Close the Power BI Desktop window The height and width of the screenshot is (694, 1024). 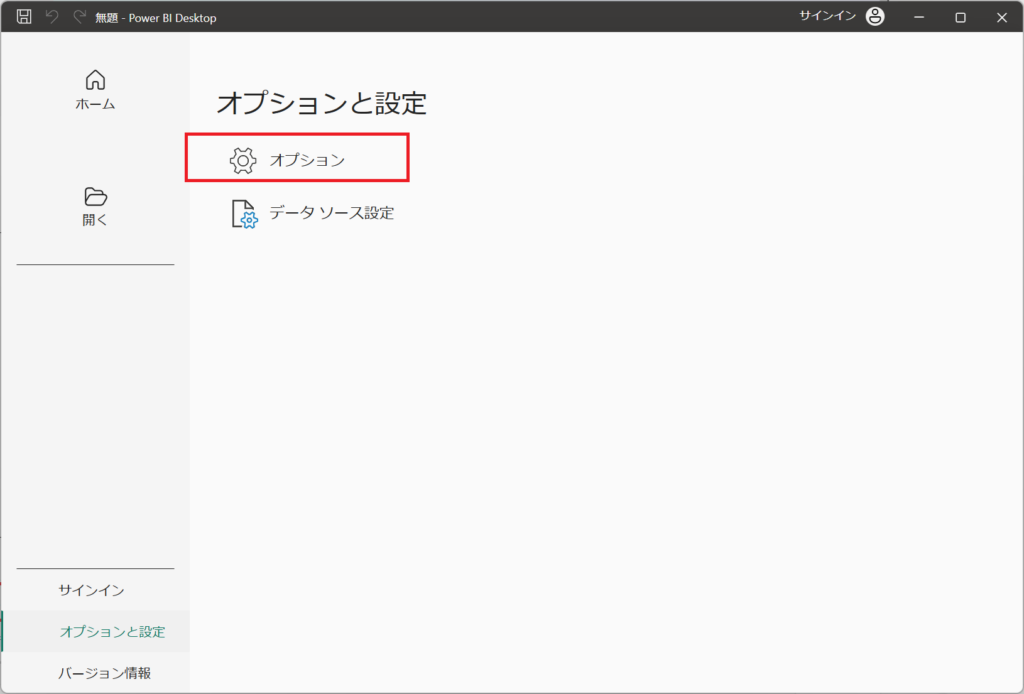tap(1001, 17)
